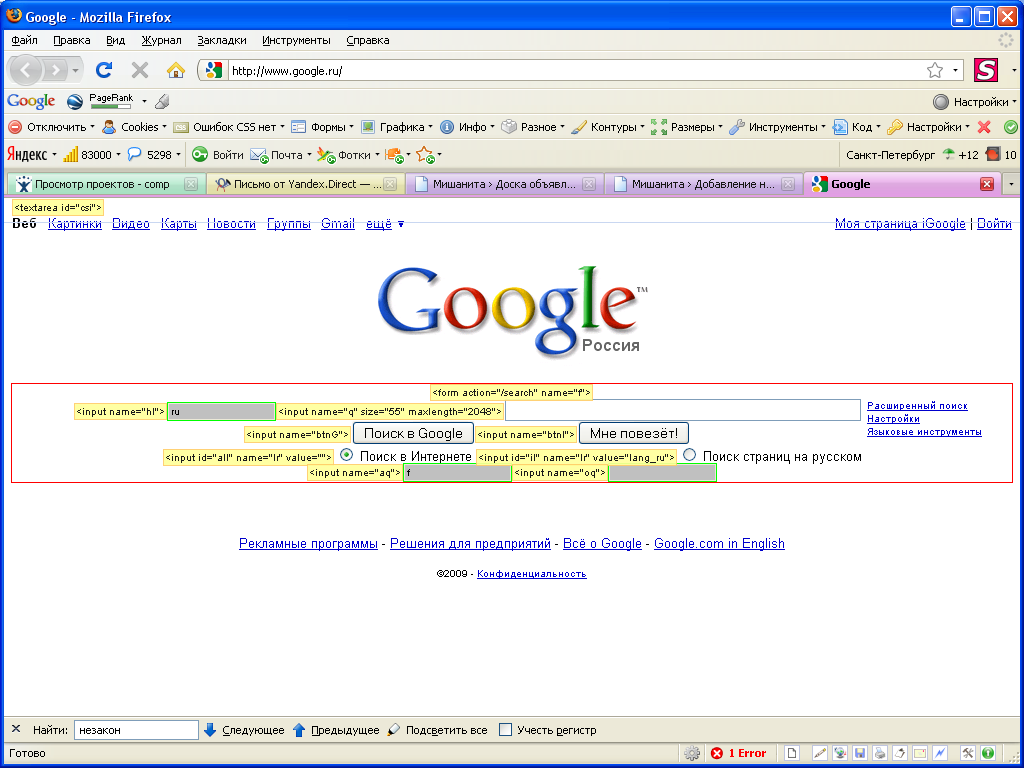Click the blue lightning icon in status bar
The width and height of the screenshot is (1024, 768).
pyautogui.click(x=940, y=753)
